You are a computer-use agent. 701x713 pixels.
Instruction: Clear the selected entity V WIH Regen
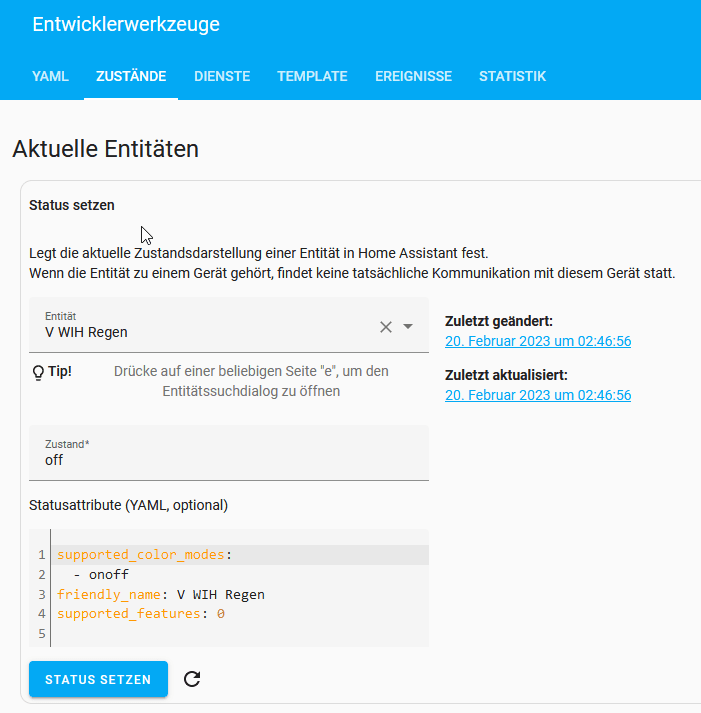point(386,327)
